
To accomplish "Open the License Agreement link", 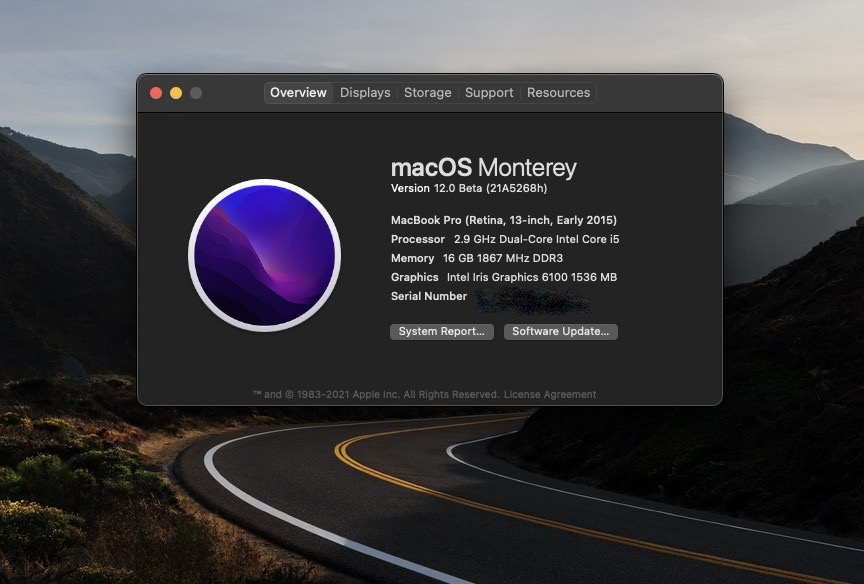I will (x=550, y=394).
